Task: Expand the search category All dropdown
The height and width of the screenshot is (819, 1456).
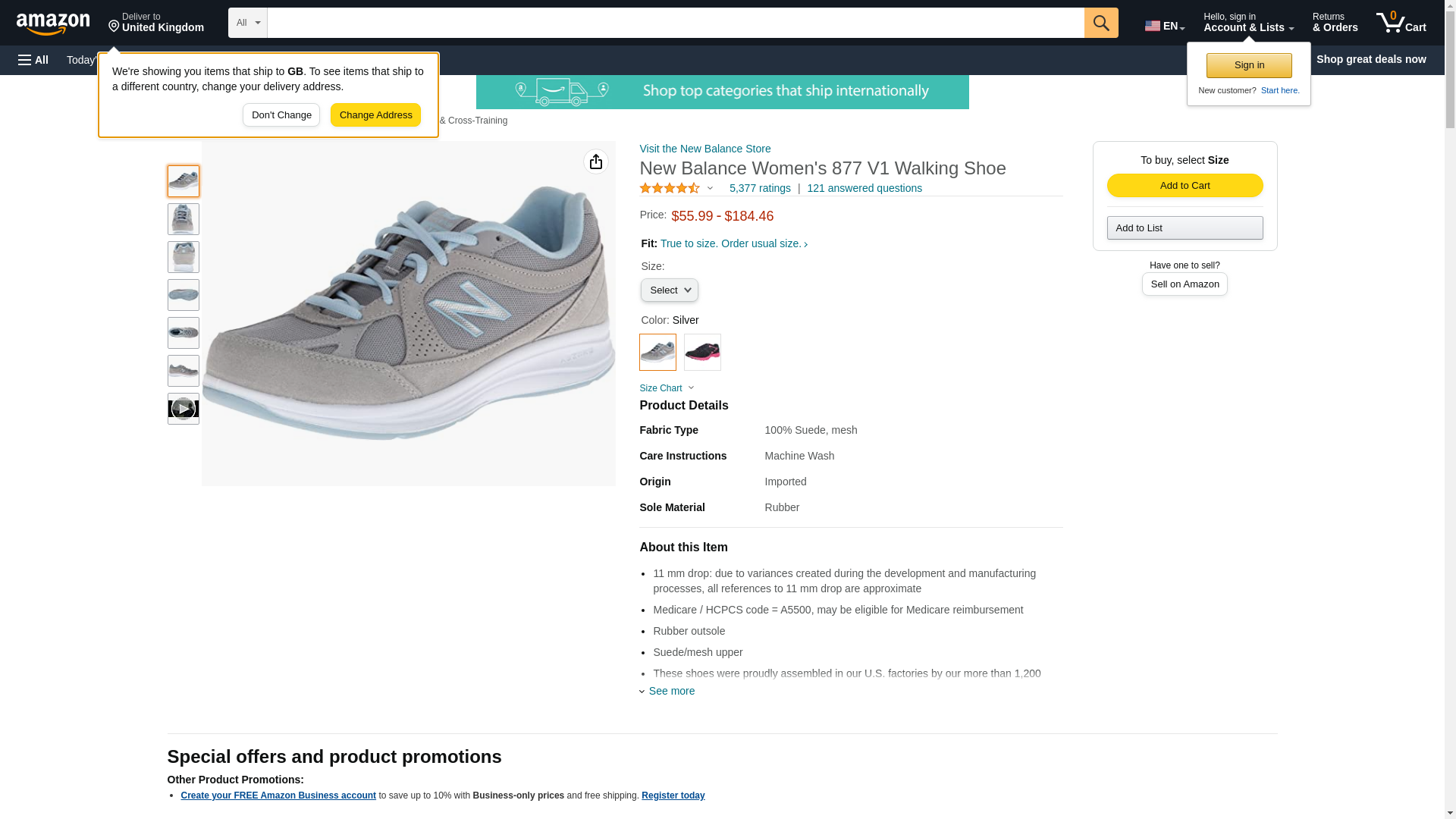Action: [247, 23]
